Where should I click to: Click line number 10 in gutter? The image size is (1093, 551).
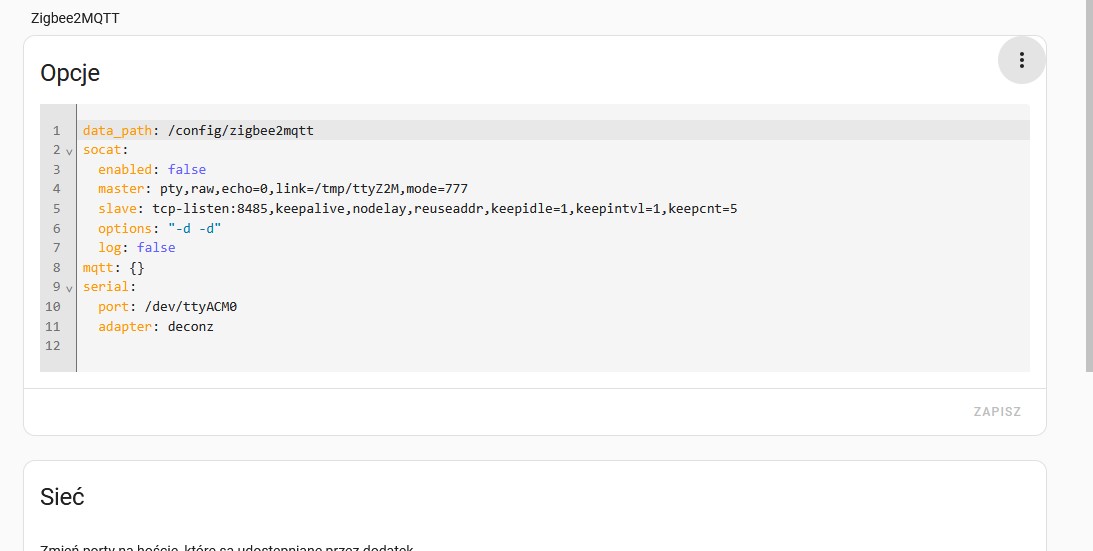pyautogui.click(x=52, y=306)
